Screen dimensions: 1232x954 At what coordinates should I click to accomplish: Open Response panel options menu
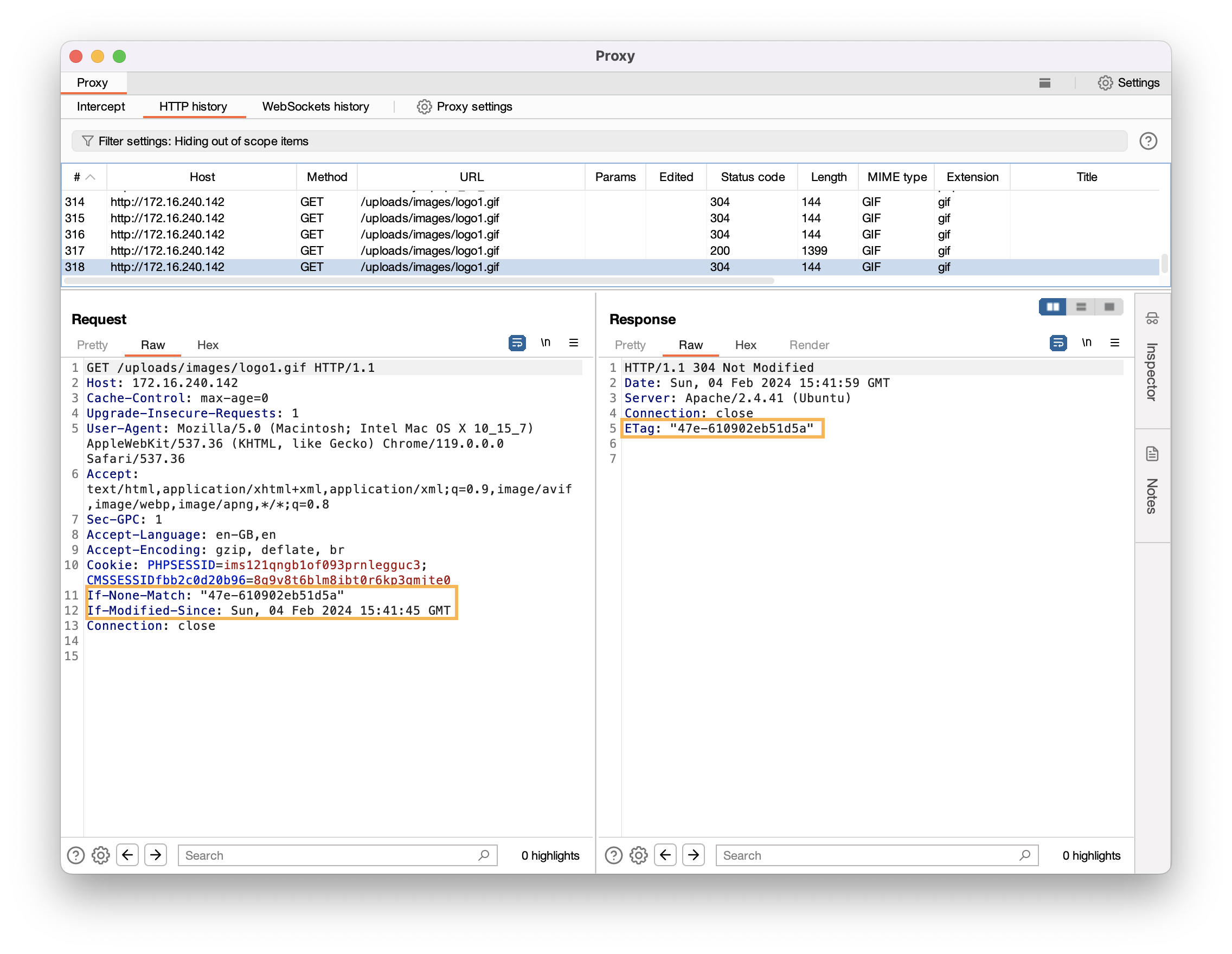click(x=1115, y=343)
